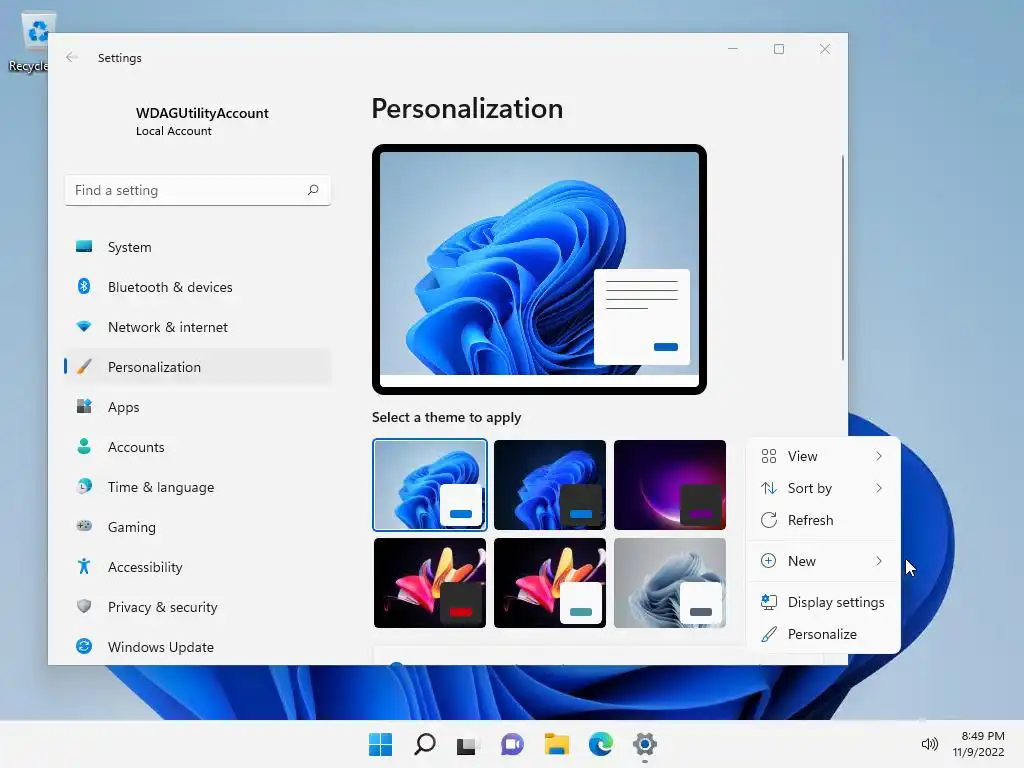Viewport: 1024px width, 768px height.
Task: Select New in the context menu
Action: click(x=823, y=561)
